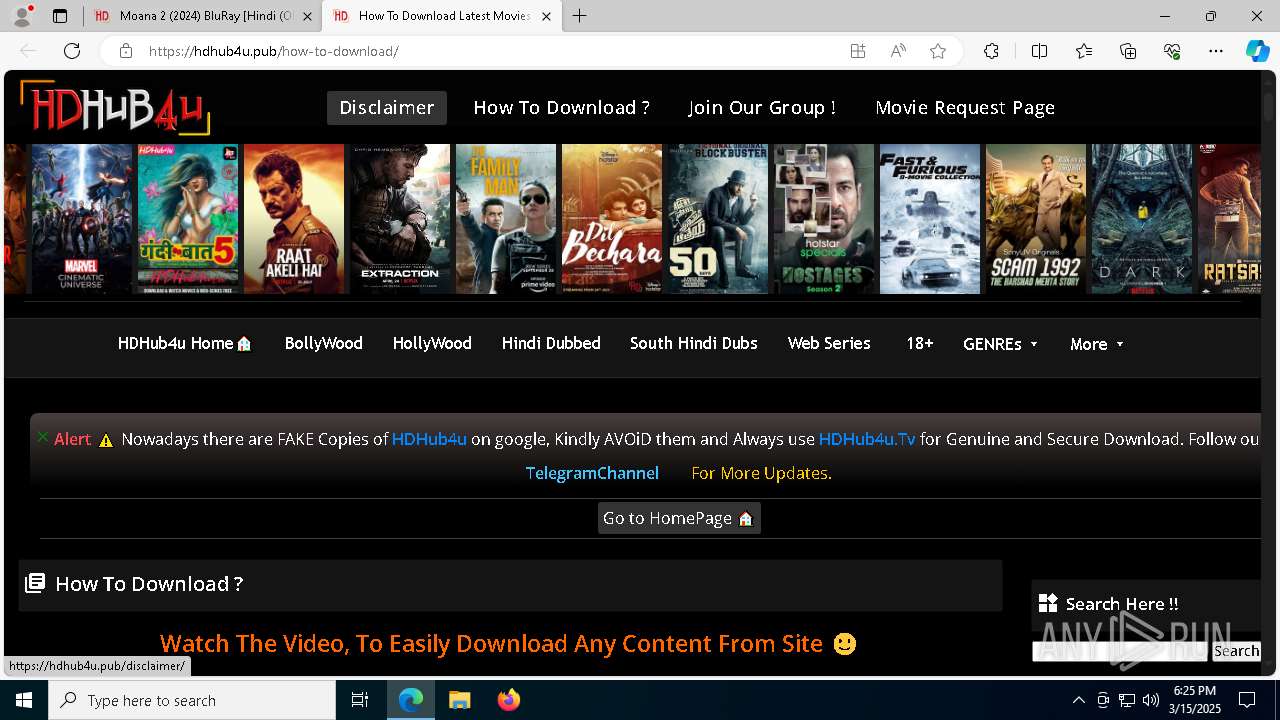
Task: Open the Disclaimer page
Action: [x=387, y=108]
